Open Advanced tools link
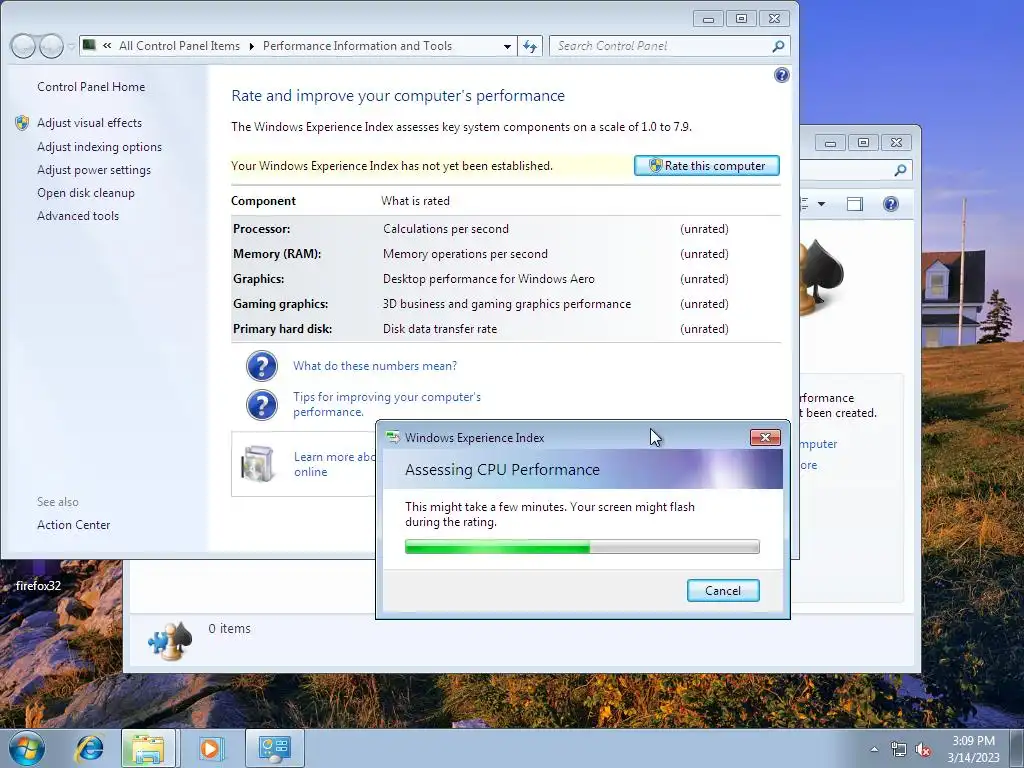 [x=78, y=216]
